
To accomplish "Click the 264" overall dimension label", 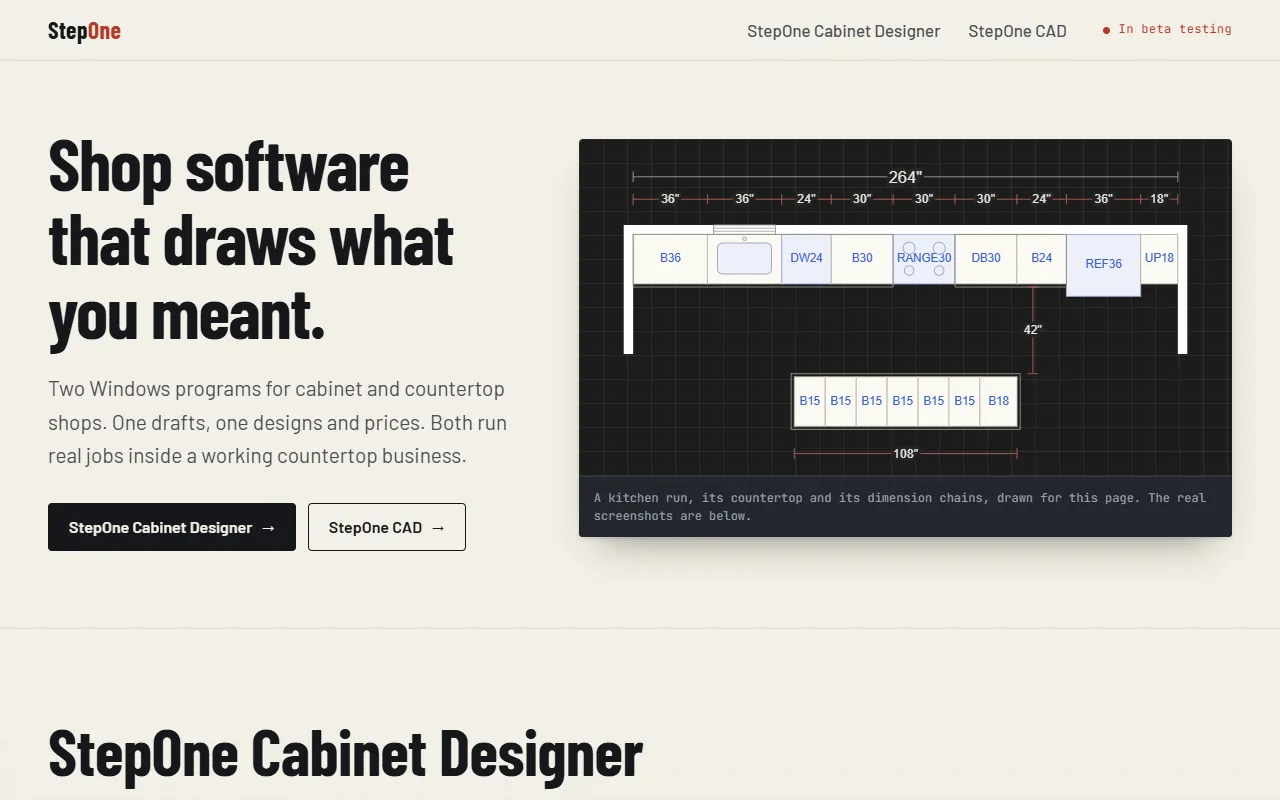I will pos(905,177).
